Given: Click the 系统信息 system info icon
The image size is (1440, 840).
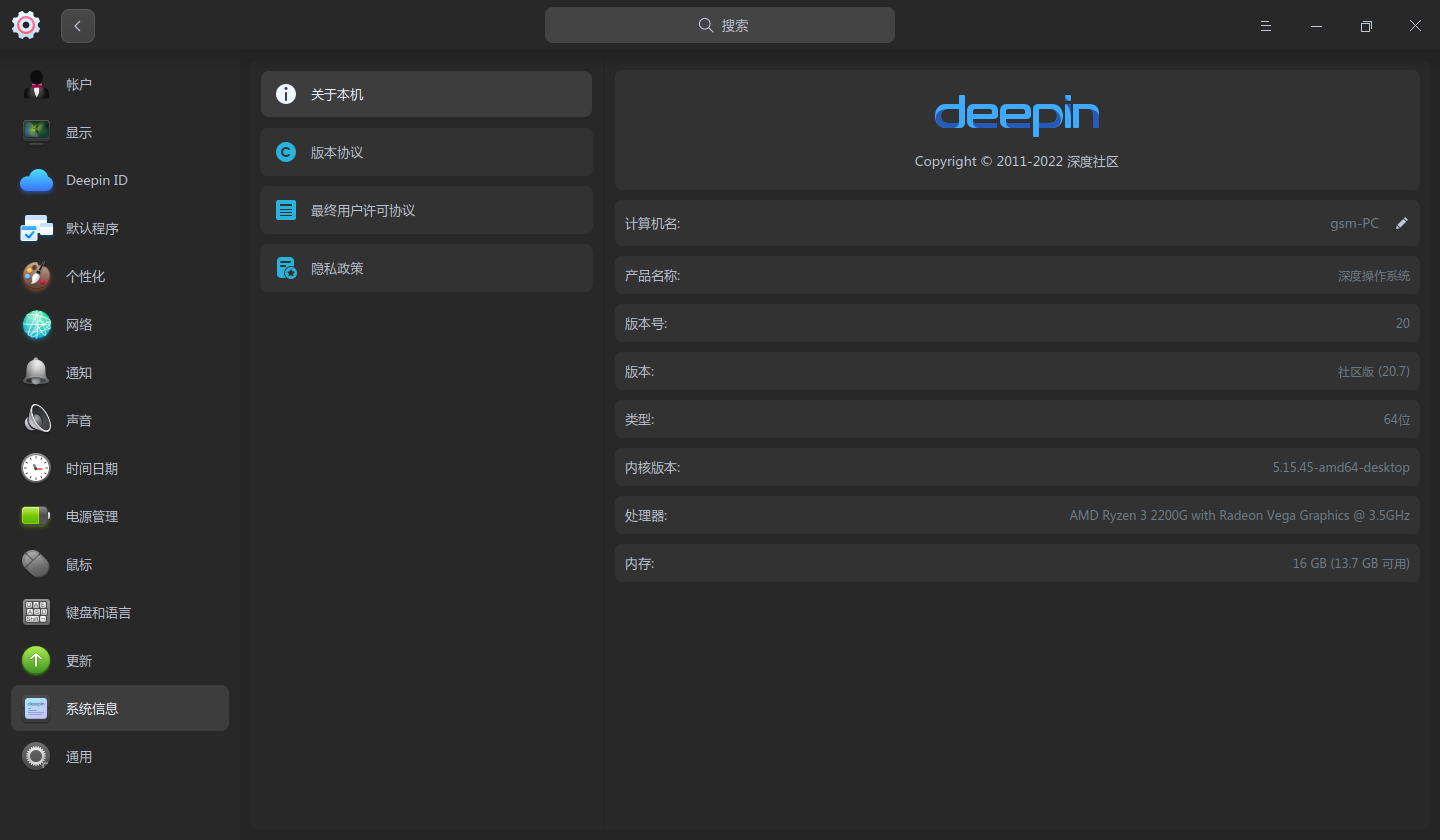Looking at the screenshot, I should [37, 708].
